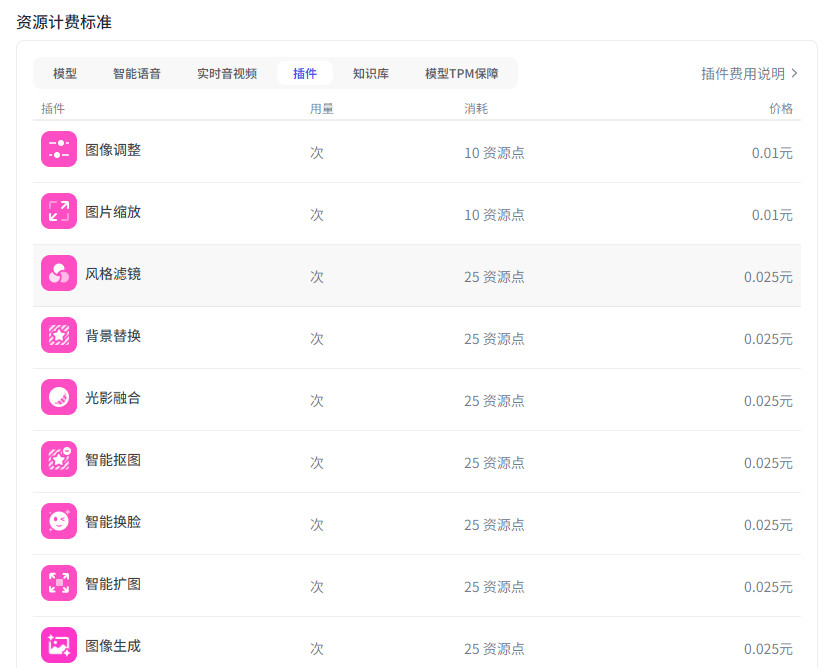Screen dimensions: 832x668
Task: Click the 图像调整 plugin name
Action: (113, 150)
